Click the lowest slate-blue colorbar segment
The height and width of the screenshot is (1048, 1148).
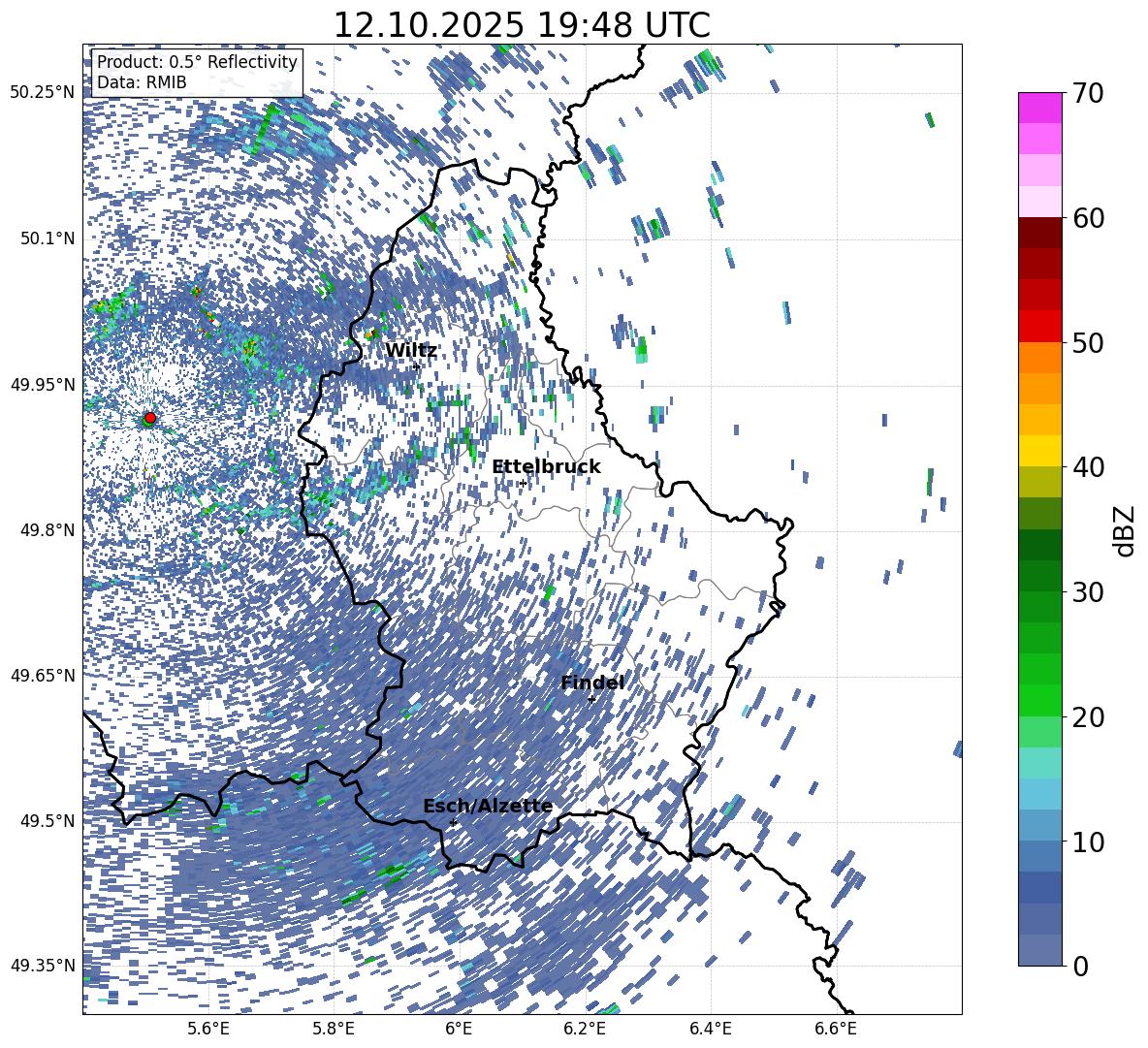(x=1039, y=950)
